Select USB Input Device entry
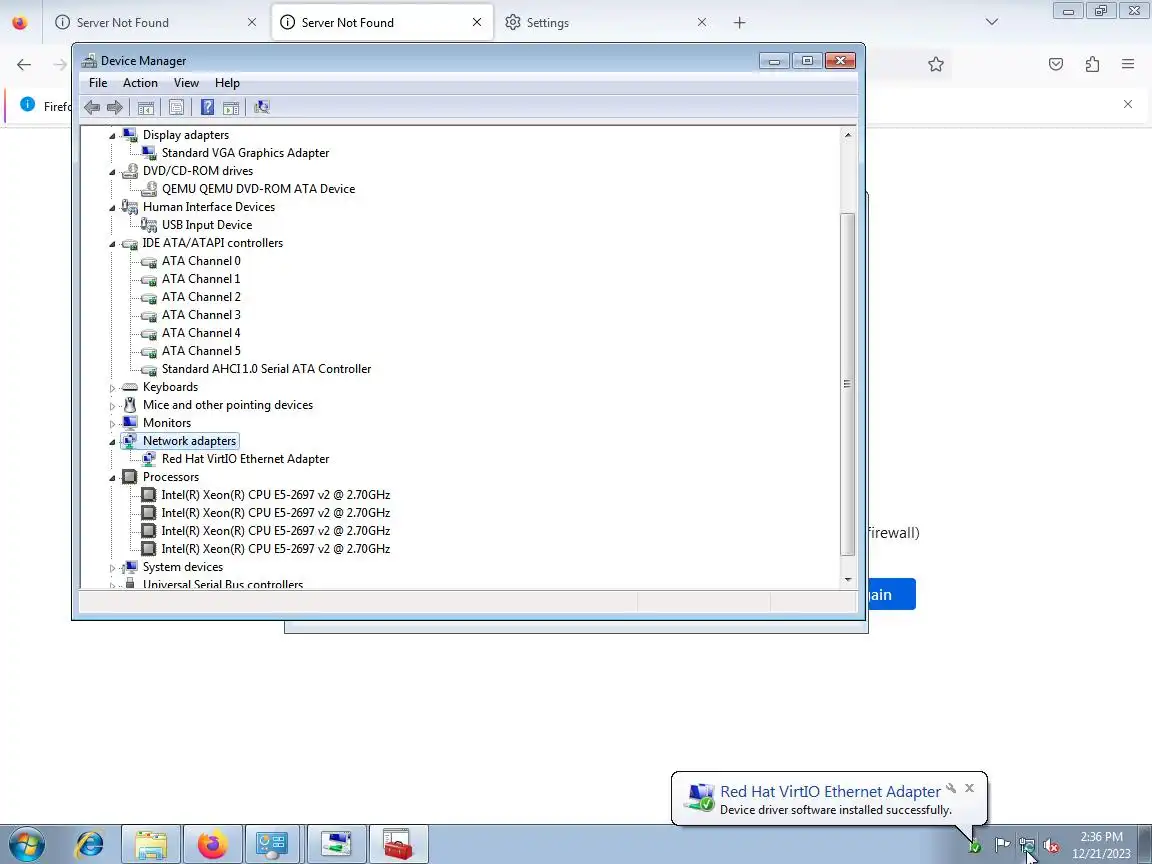The height and width of the screenshot is (864, 1152). (206, 225)
